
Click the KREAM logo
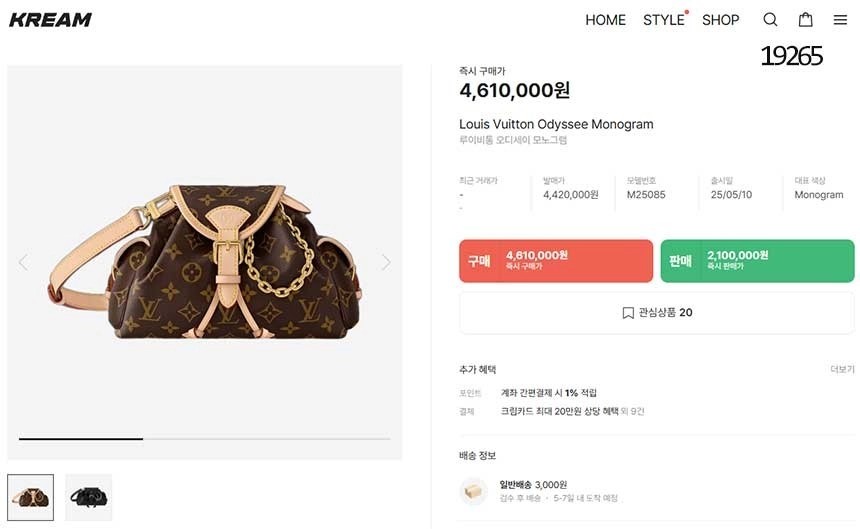coord(51,20)
